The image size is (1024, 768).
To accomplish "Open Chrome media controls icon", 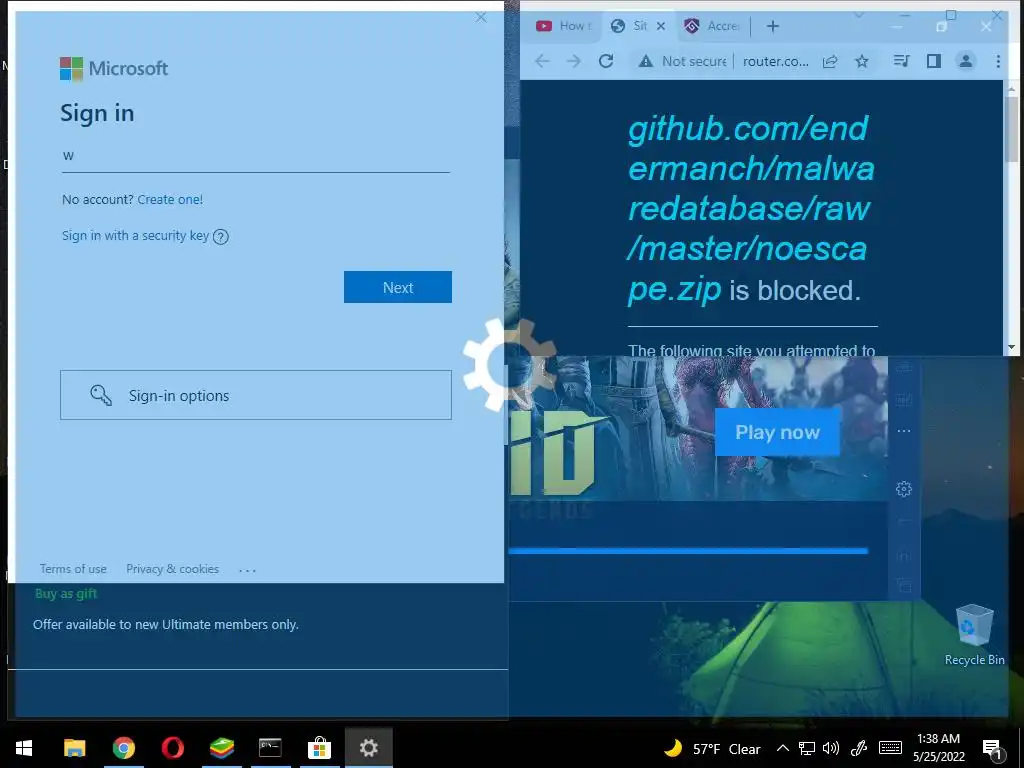I will (901, 61).
